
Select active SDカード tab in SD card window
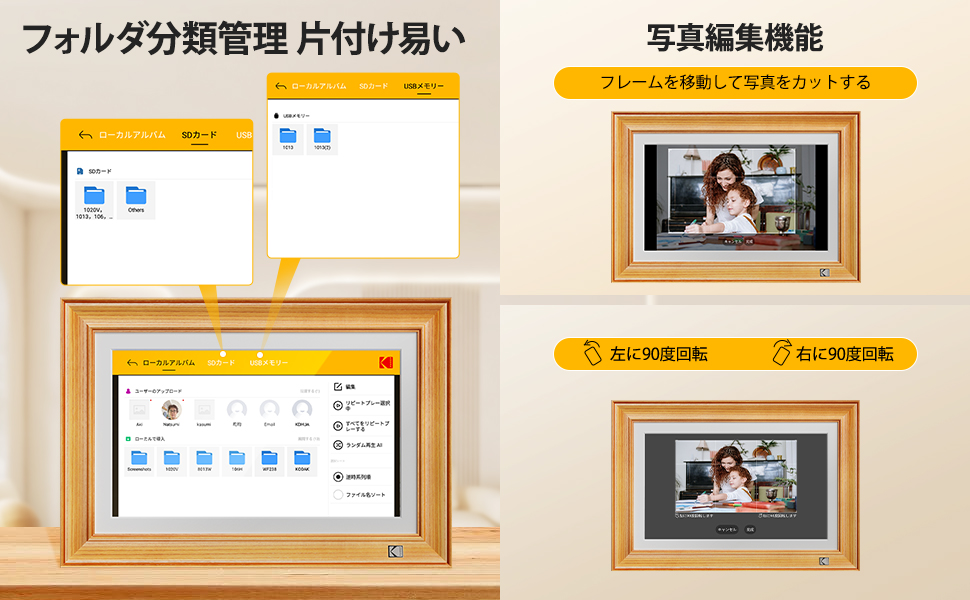tap(199, 135)
